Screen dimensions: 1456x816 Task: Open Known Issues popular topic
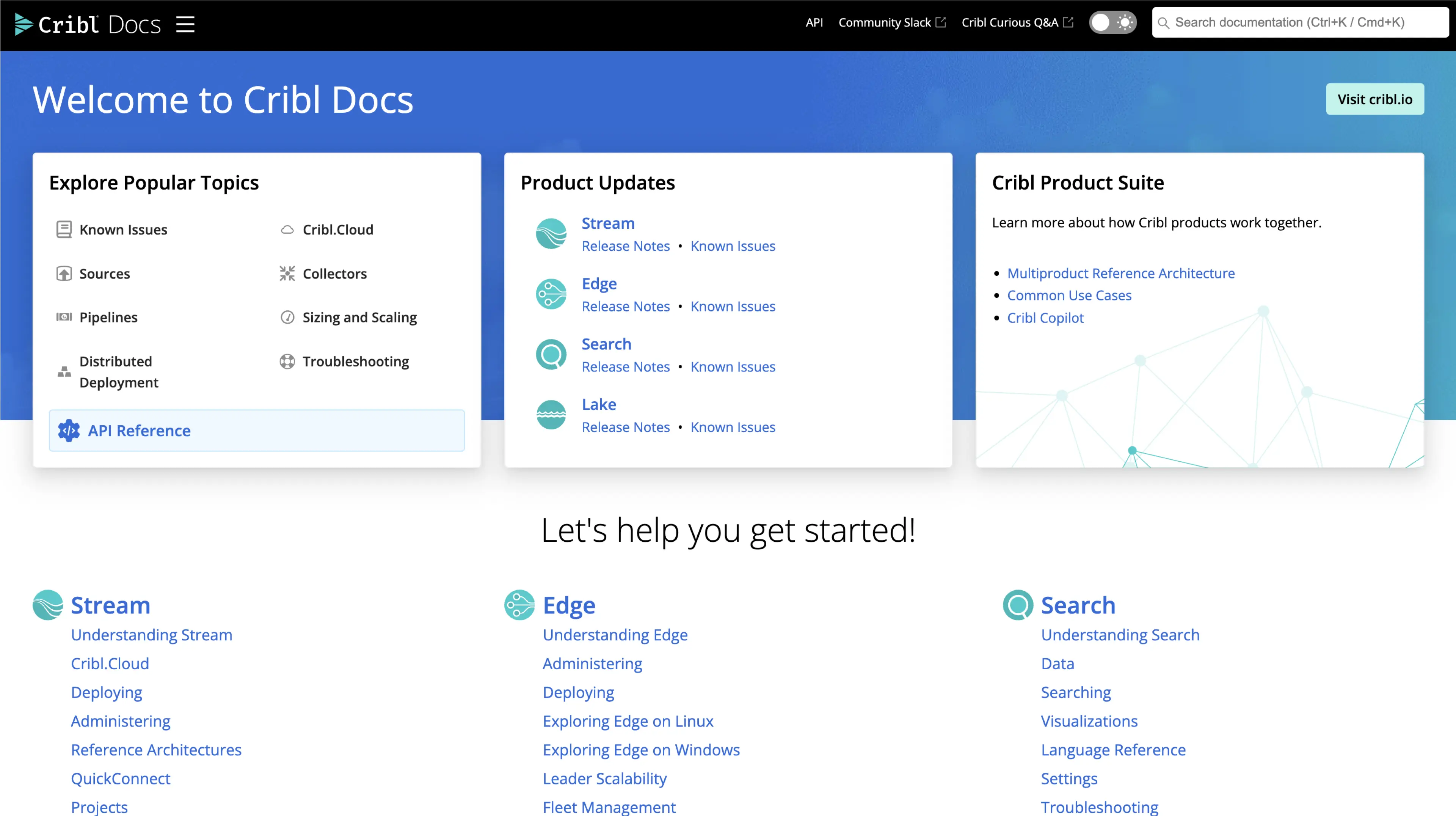(123, 230)
